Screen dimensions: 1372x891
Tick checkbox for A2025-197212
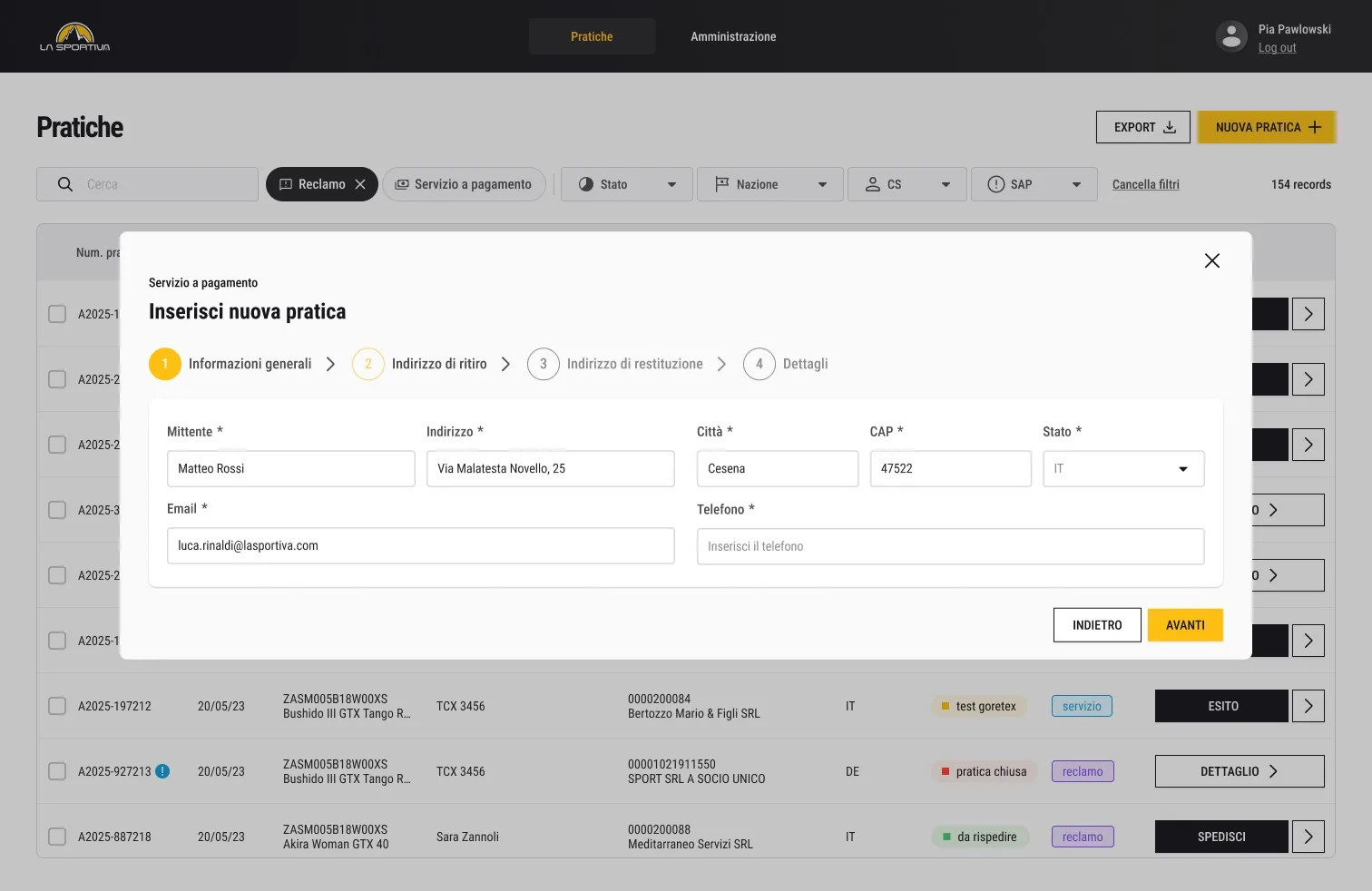pyautogui.click(x=57, y=706)
